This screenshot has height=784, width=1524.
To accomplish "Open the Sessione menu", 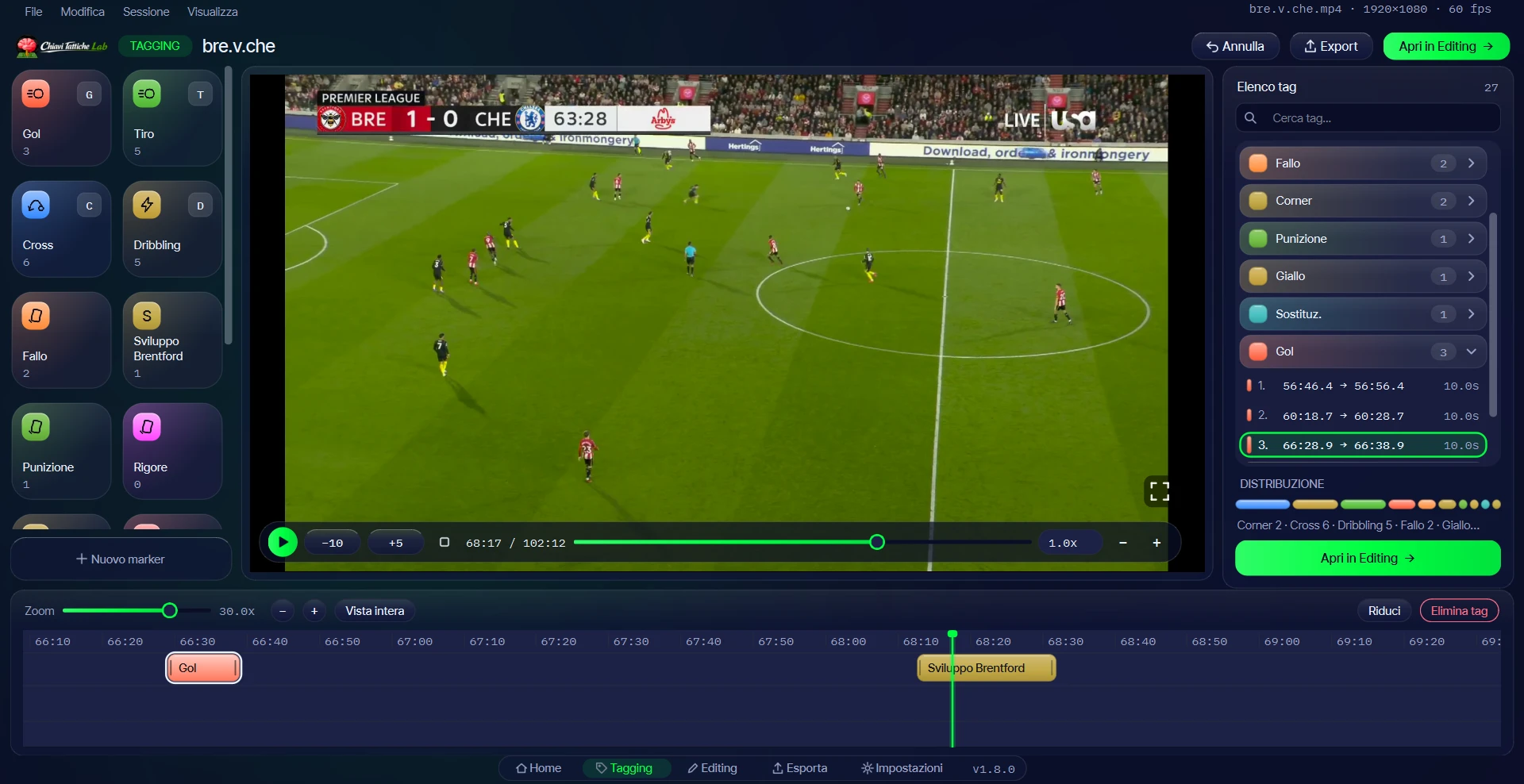I will coord(146,12).
